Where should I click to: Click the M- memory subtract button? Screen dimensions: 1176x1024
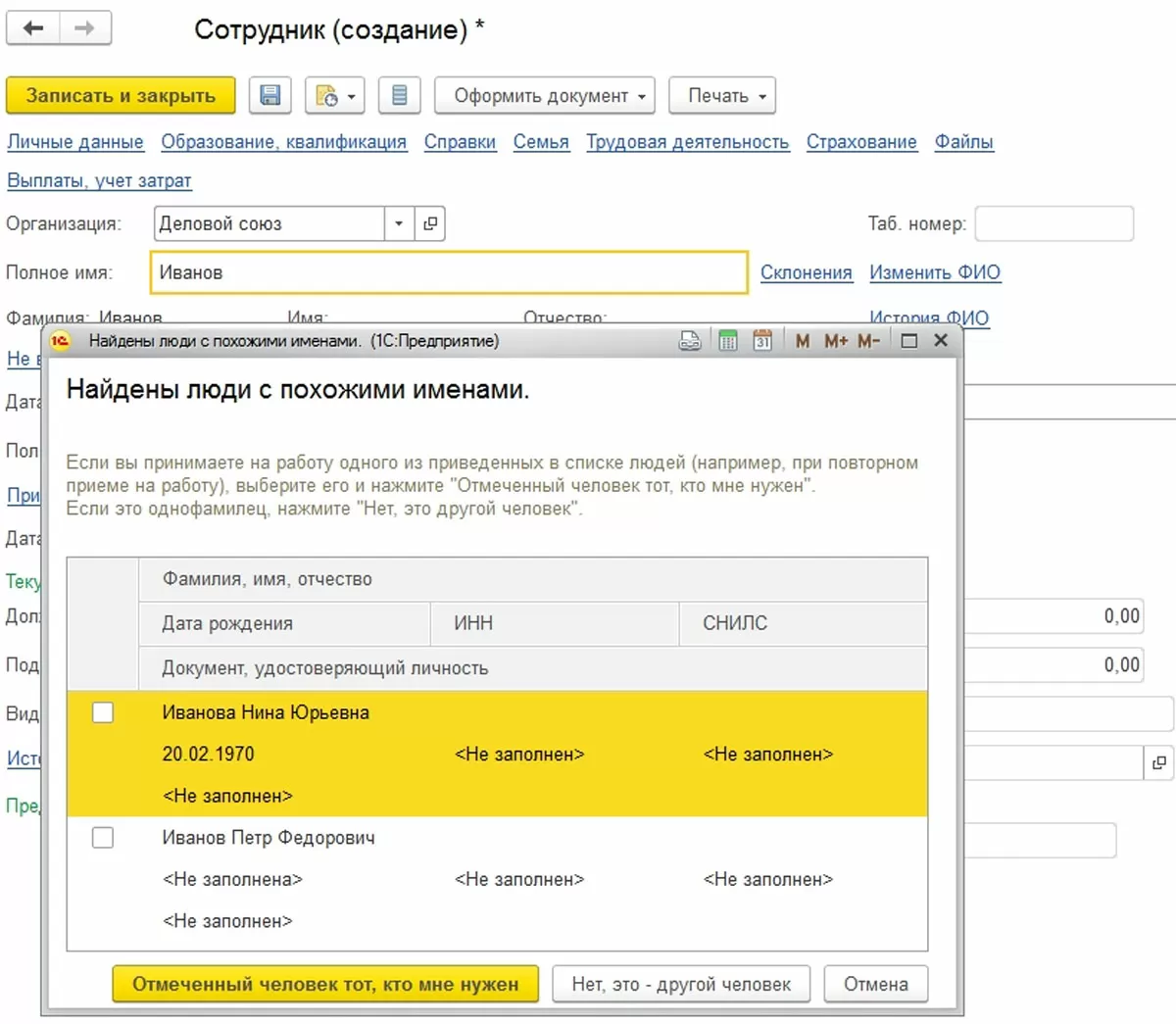coord(868,341)
